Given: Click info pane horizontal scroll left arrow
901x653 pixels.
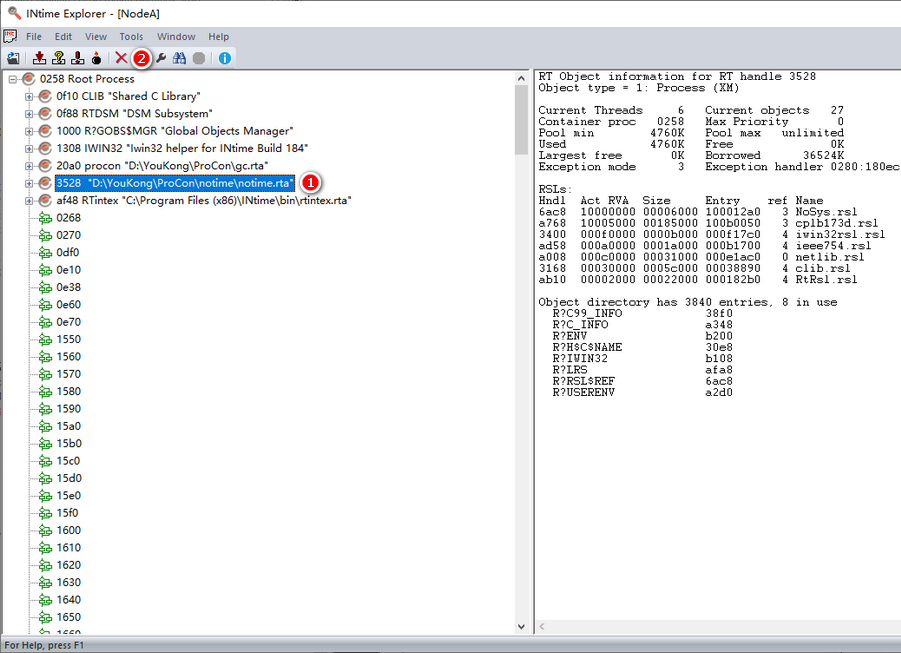Looking at the screenshot, I should coord(542,627).
